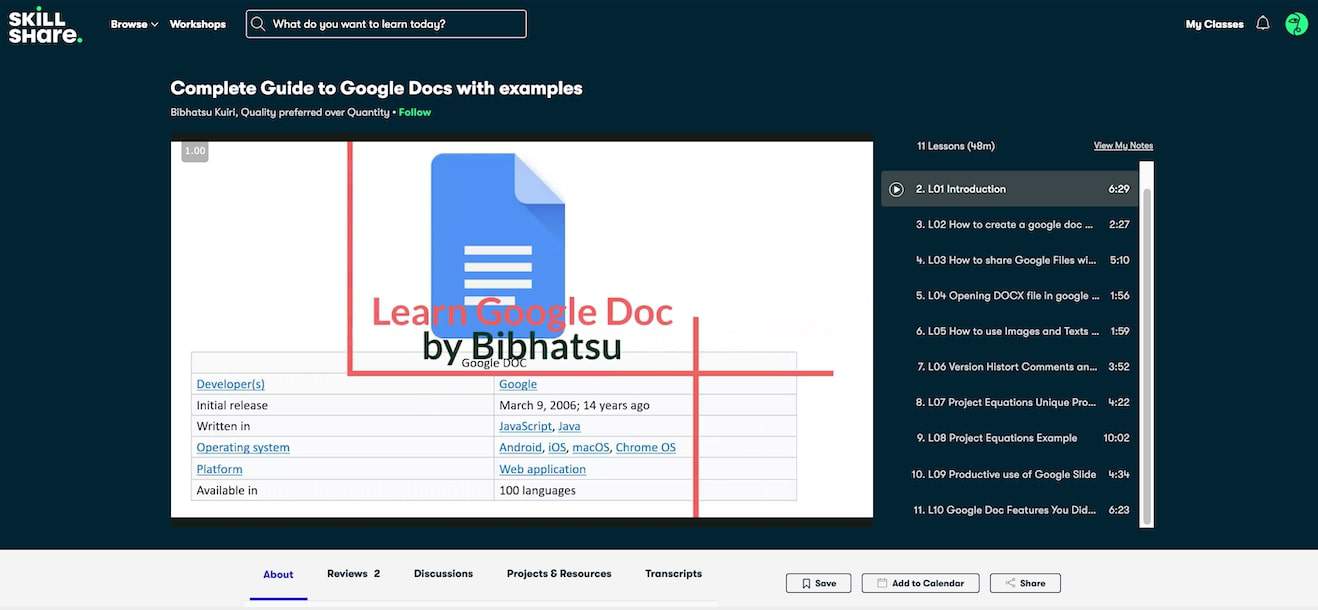Switch to the Projects & Resources tab
This screenshot has width=1318, height=610.
(x=559, y=574)
